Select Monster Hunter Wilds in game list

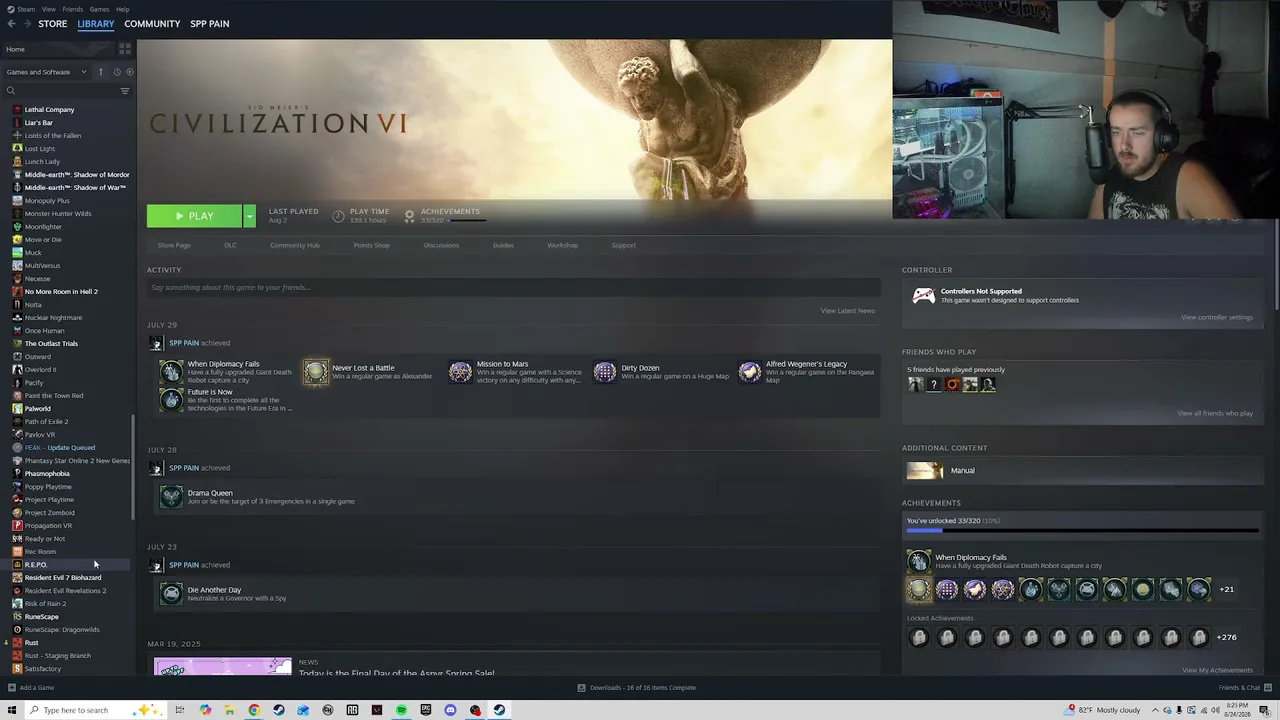click(58, 213)
